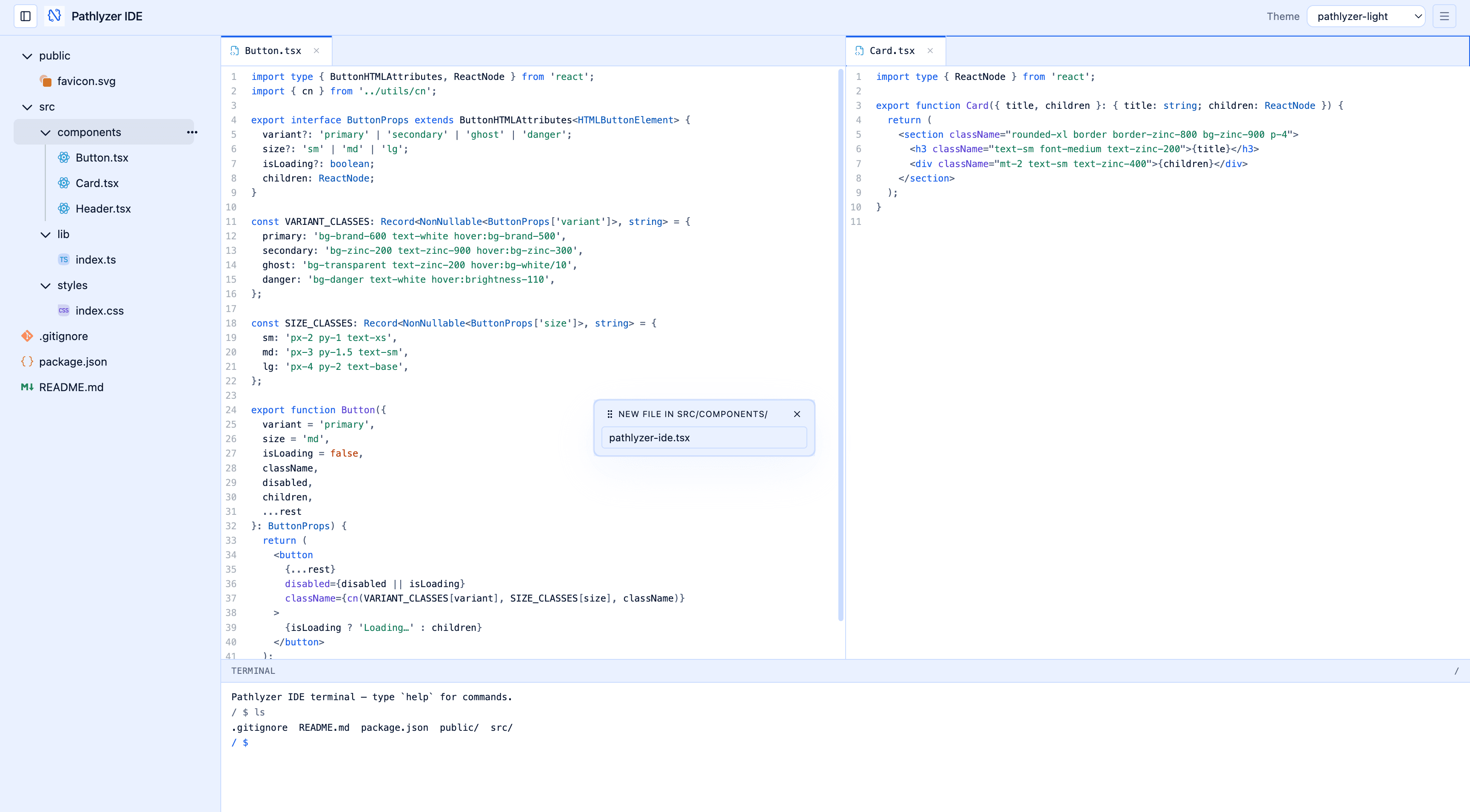Click the 'Theme' label

1282,17
